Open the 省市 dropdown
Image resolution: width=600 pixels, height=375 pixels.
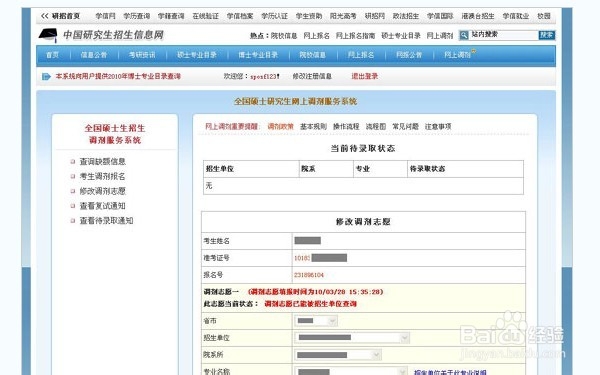[316, 321]
